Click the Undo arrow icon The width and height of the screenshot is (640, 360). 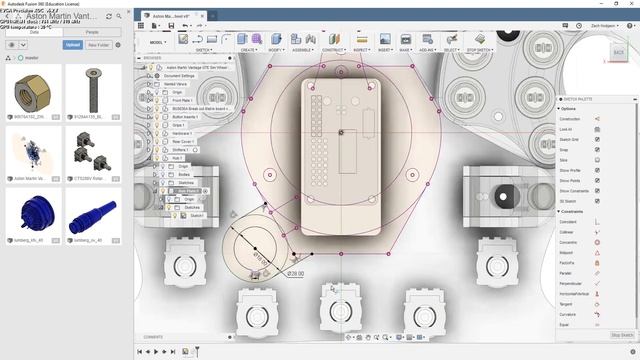[185, 26]
